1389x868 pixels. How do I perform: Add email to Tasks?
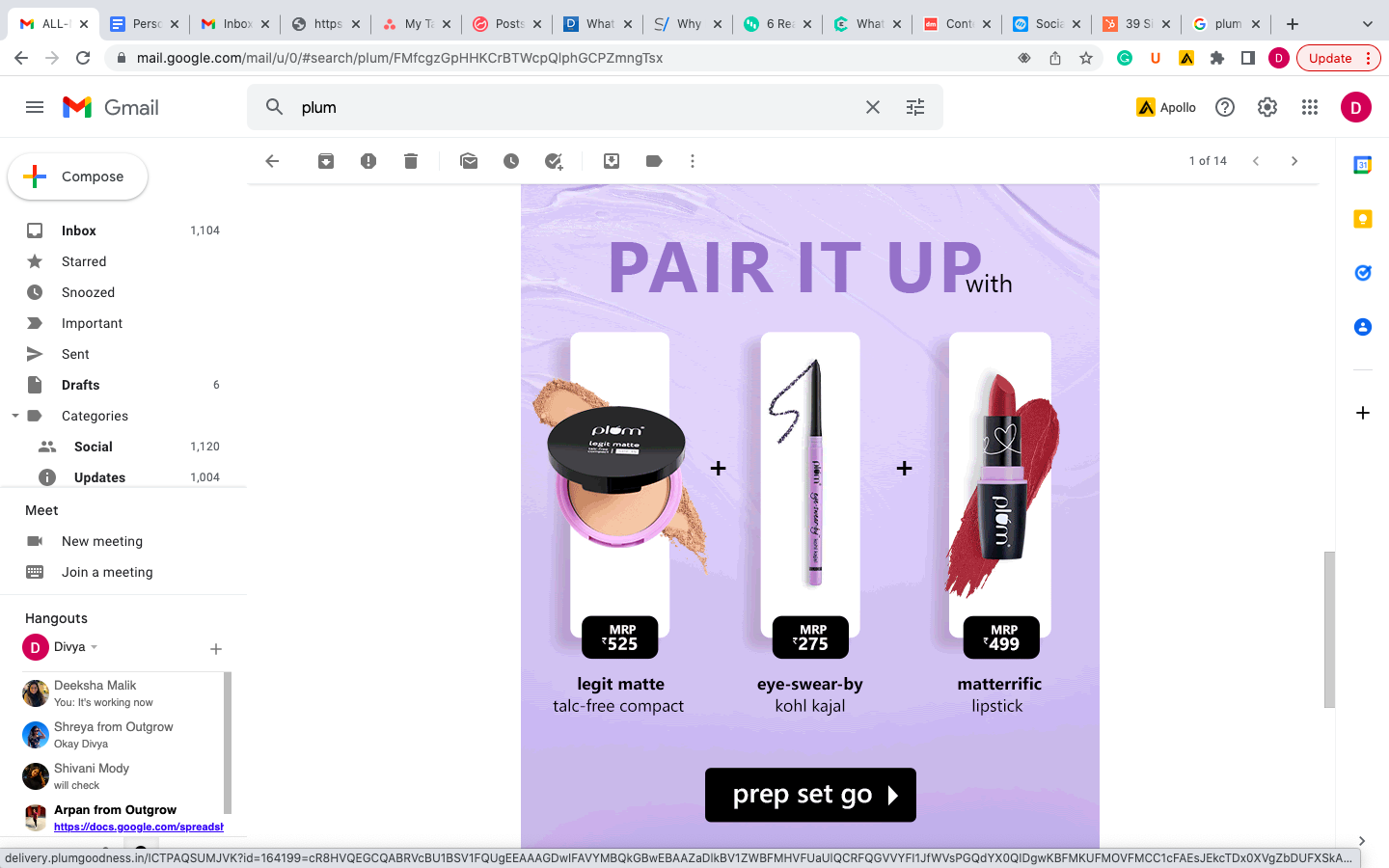point(554,161)
